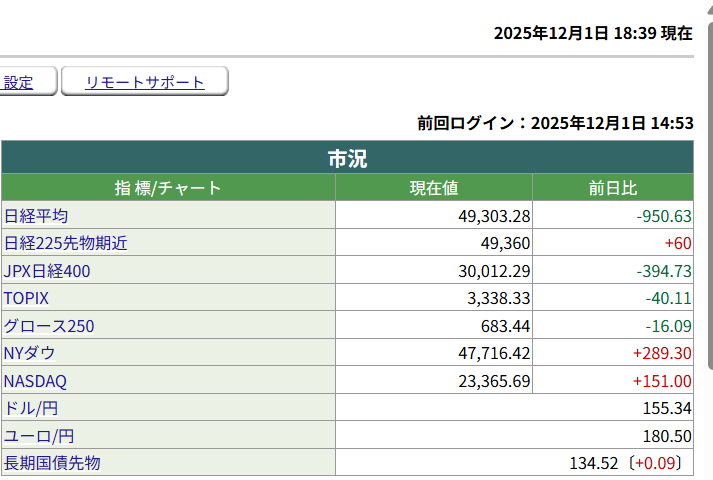Click the TOPIX link
Screen dimensions: 713x480
click(26, 298)
